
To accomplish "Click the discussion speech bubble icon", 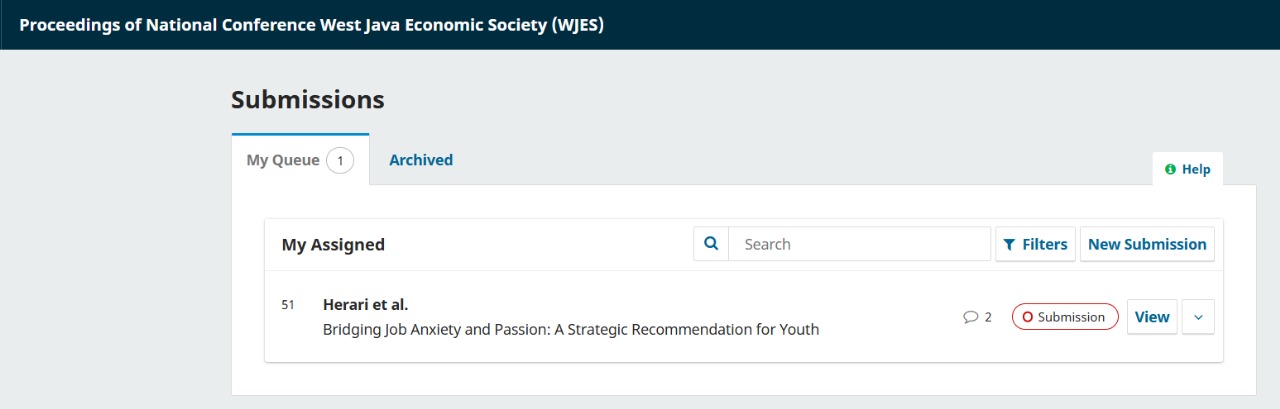I will [x=970, y=317].
